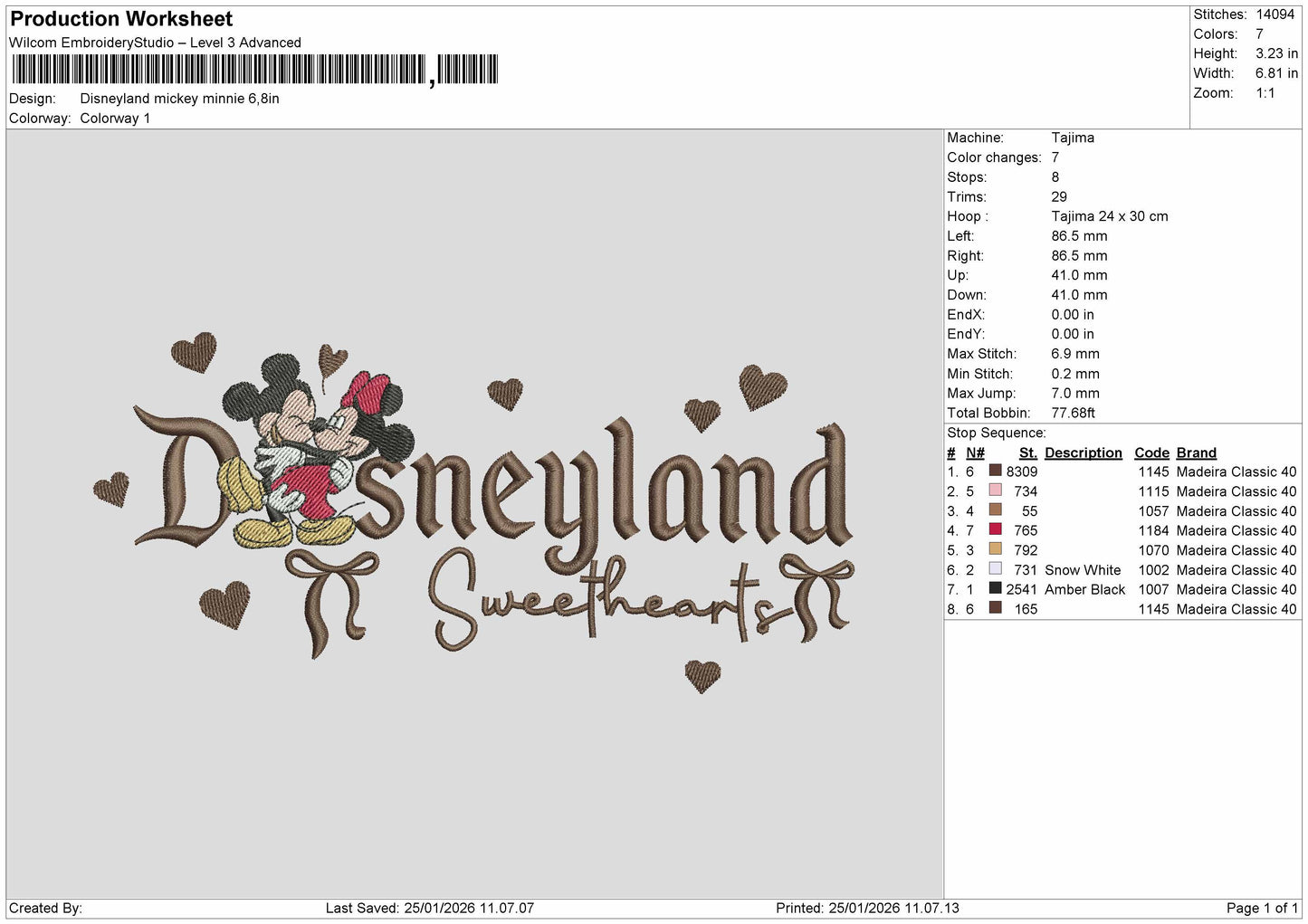
Task: Click the Trims value 29
Action: (x=1059, y=196)
